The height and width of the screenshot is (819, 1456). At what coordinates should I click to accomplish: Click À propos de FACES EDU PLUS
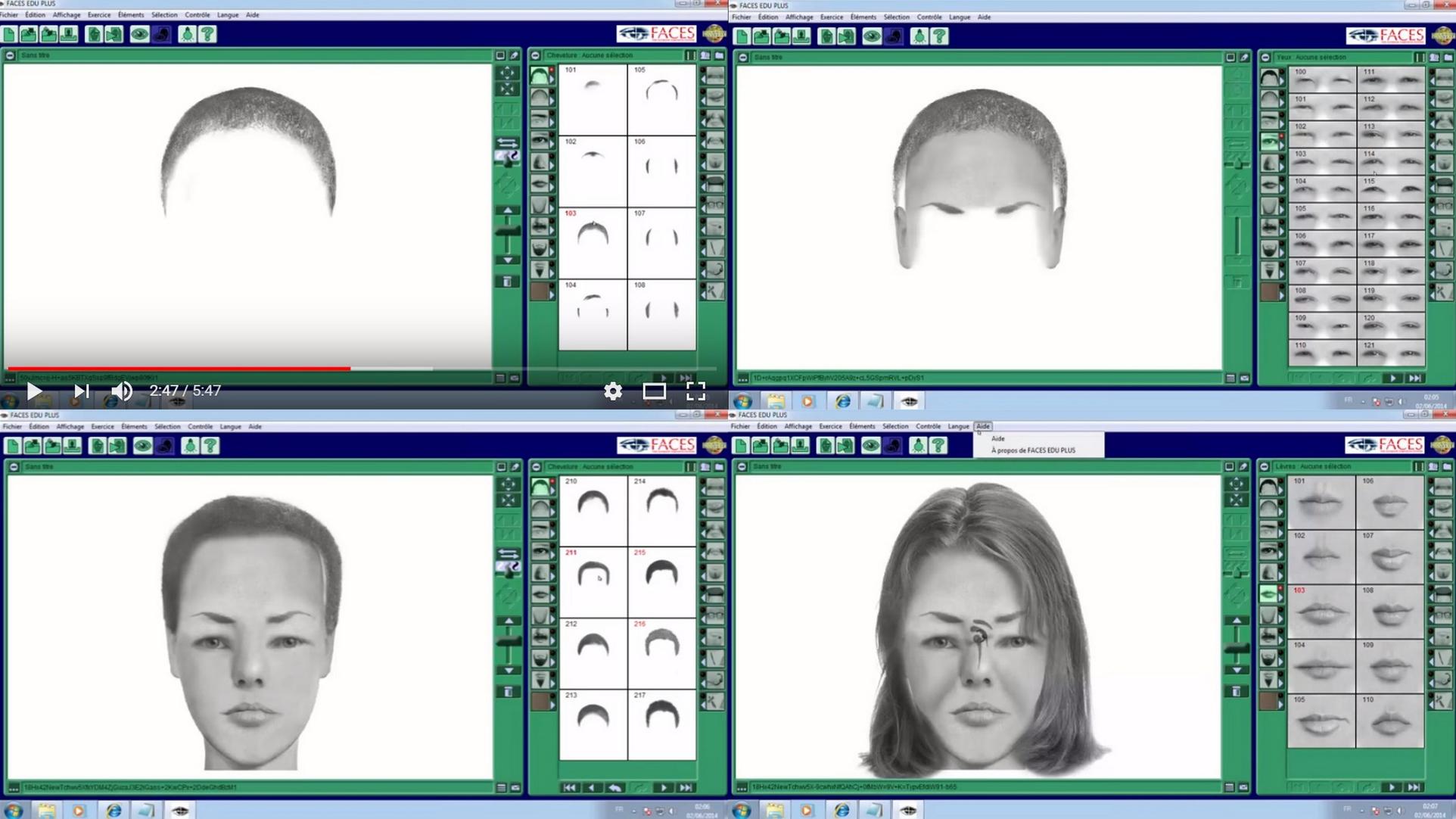1033,450
